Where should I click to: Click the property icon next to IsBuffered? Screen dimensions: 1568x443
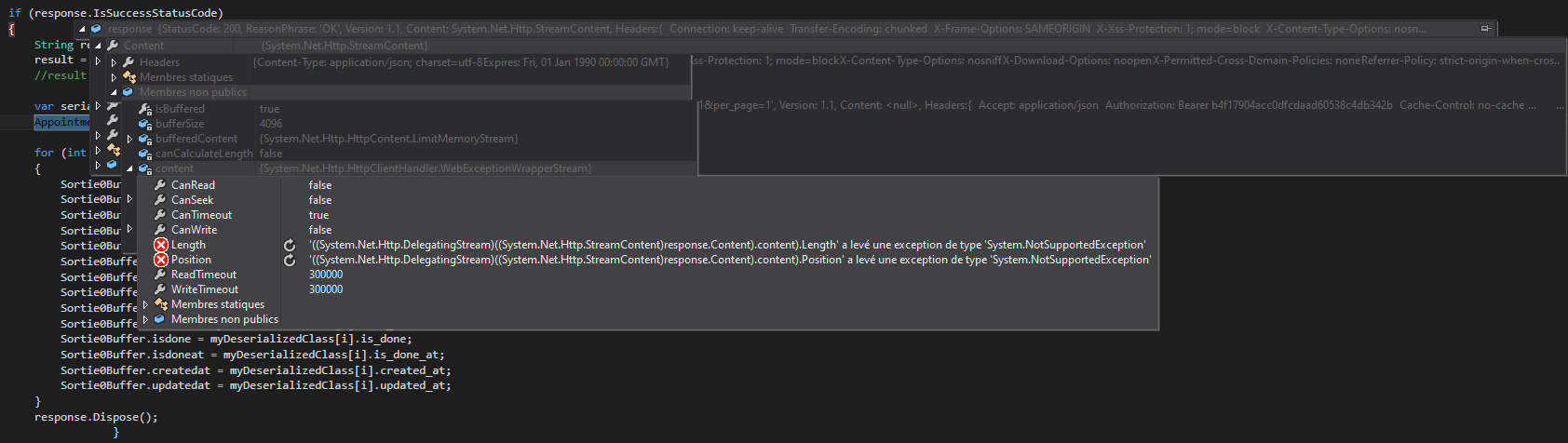click(145, 109)
